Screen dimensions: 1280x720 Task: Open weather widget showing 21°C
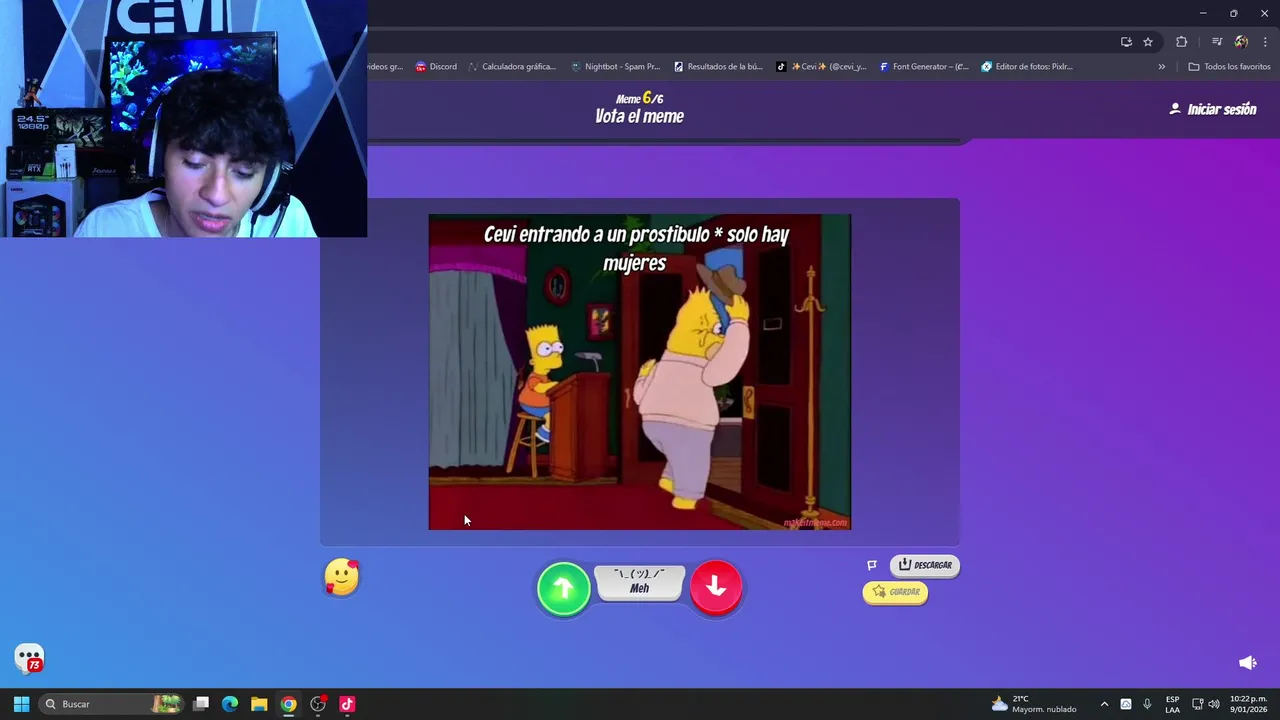click(1034, 704)
